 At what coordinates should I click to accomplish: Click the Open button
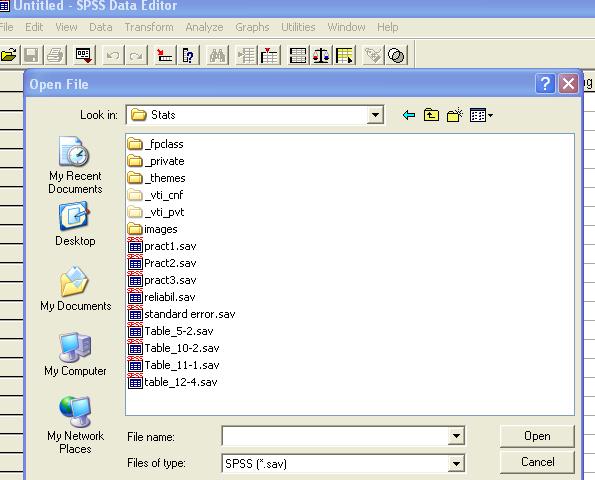tap(537, 436)
